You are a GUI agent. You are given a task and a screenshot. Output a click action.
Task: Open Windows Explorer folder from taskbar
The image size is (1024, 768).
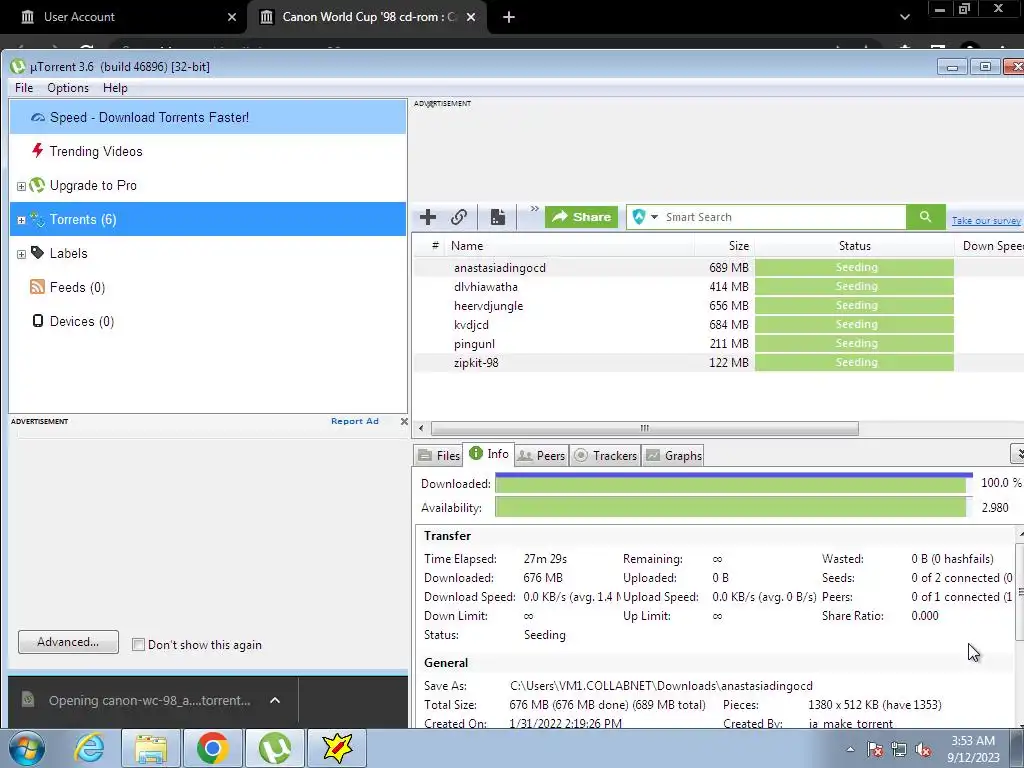151,748
